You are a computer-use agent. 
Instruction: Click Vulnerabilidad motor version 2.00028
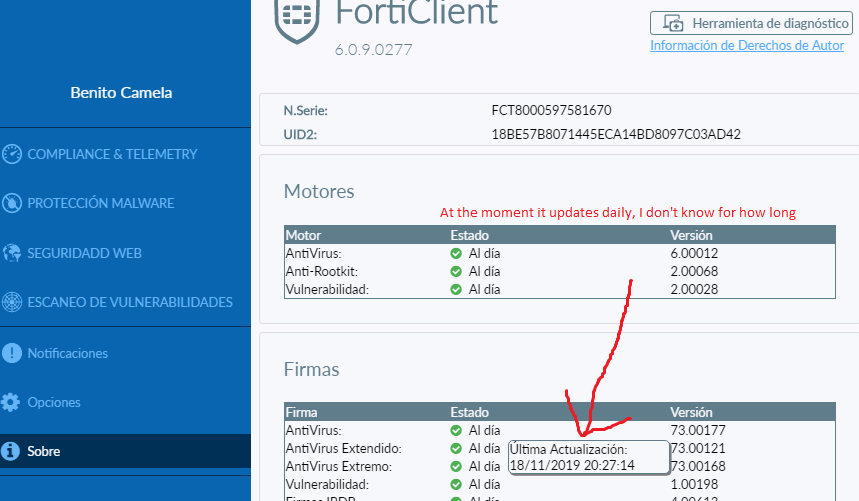coord(694,290)
